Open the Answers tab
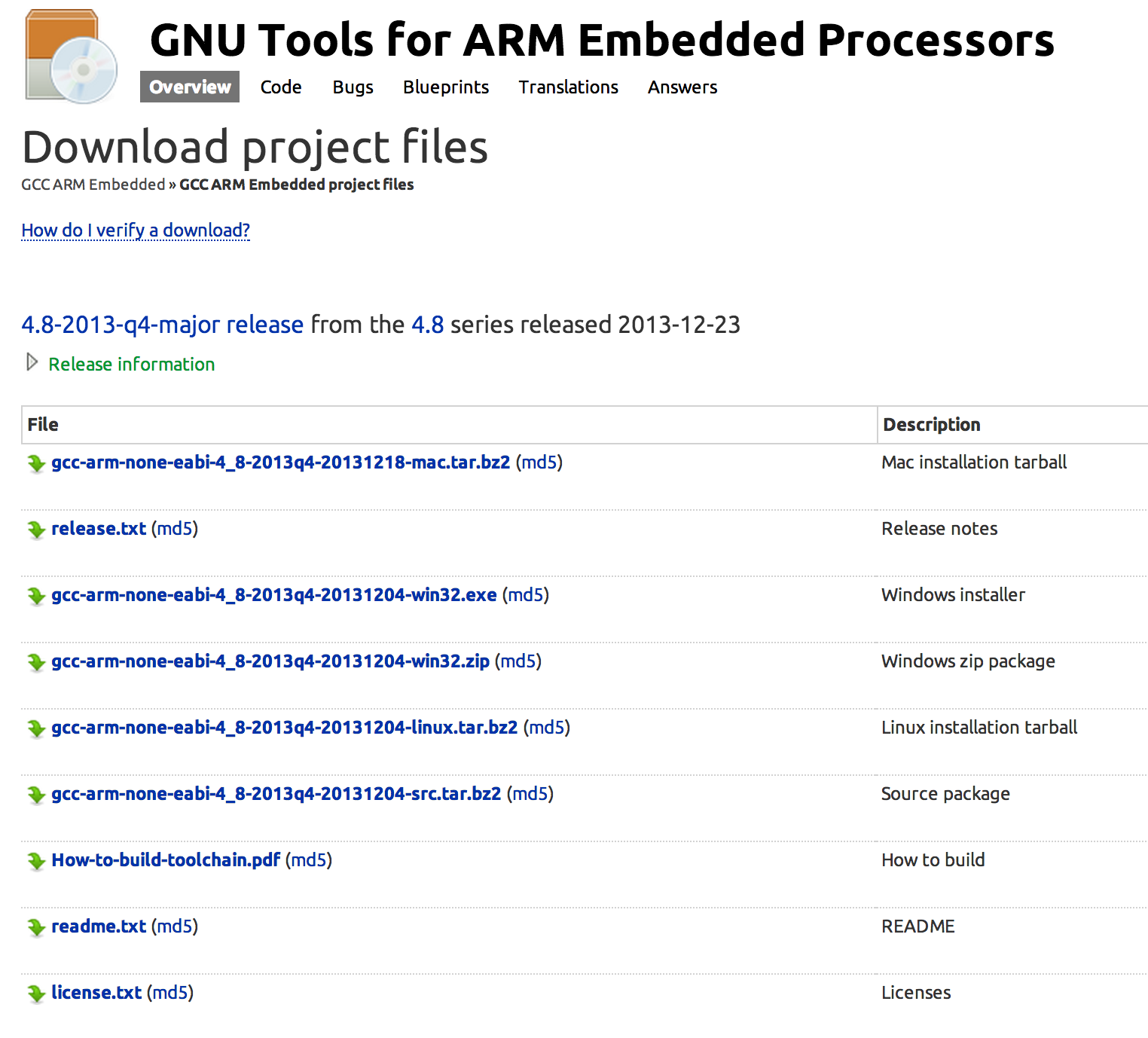The height and width of the screenshot is (1038, 1148). tap(682, 87)
